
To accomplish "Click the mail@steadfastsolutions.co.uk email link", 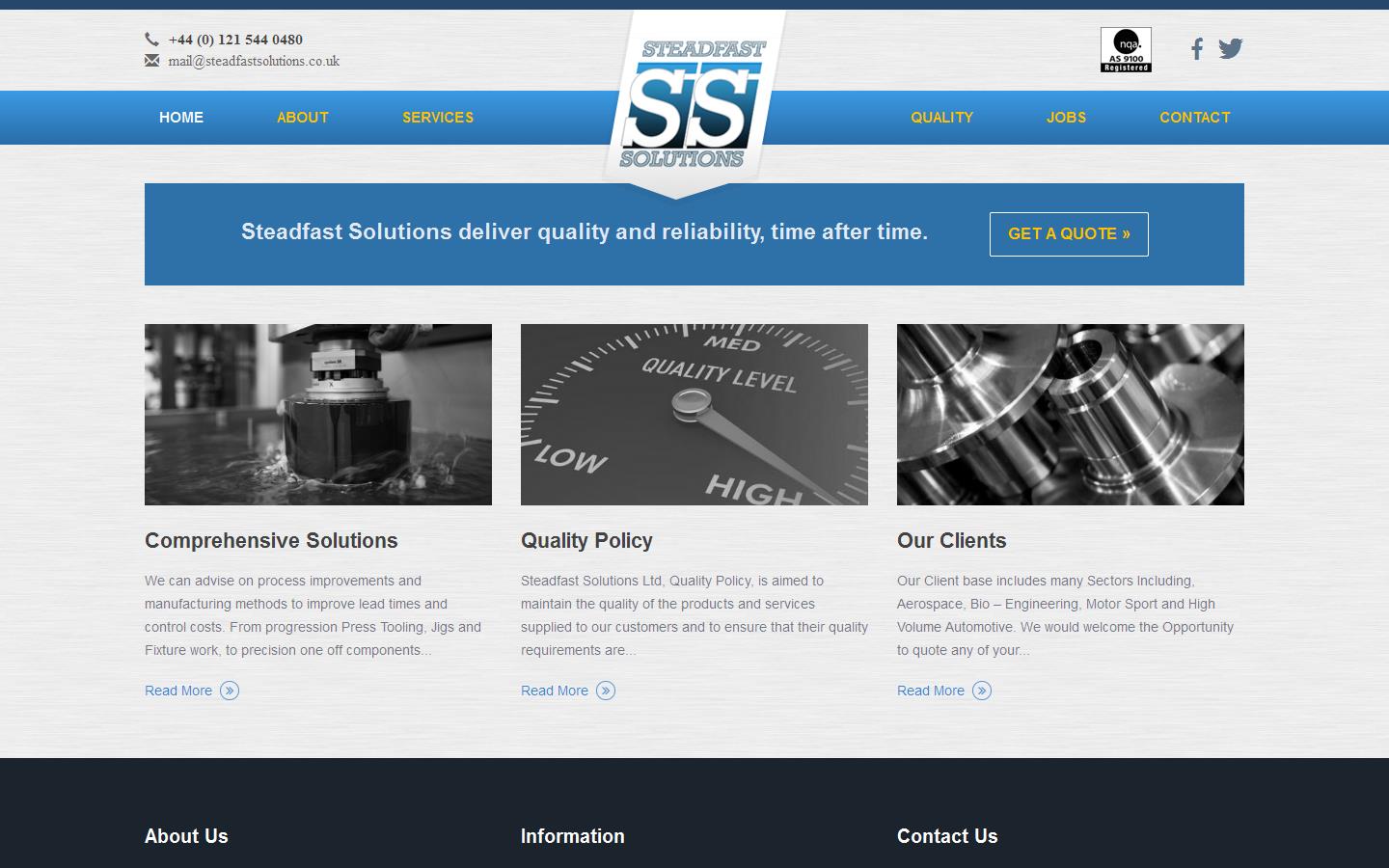I will (x=254, y=60).
